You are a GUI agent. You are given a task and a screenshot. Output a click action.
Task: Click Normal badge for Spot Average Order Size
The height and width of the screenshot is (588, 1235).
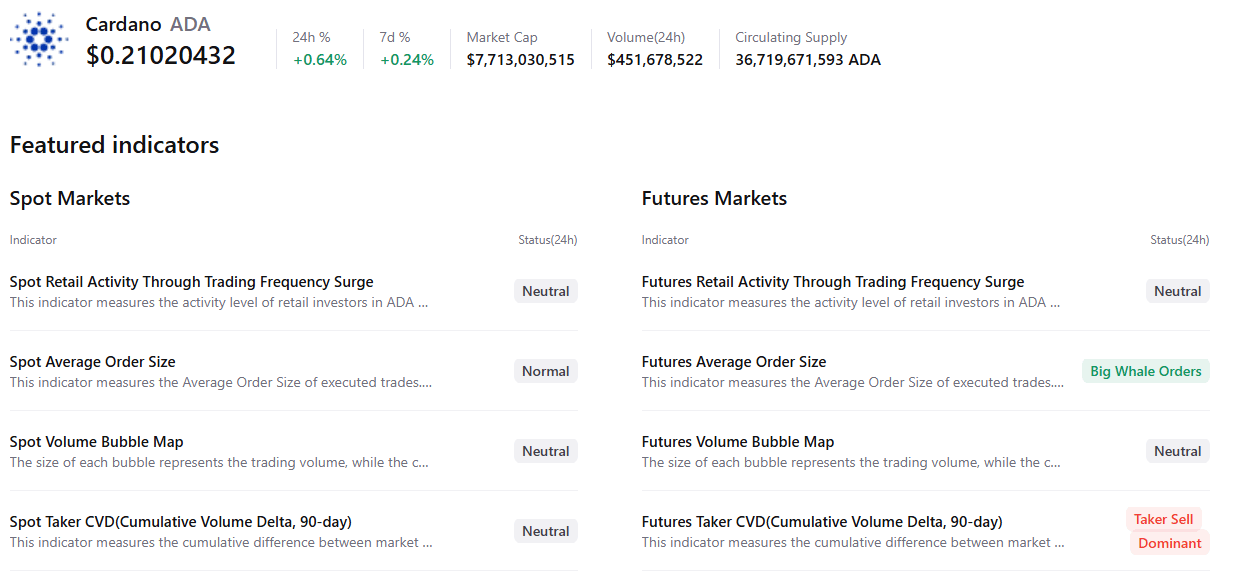[x=546, y=371]
